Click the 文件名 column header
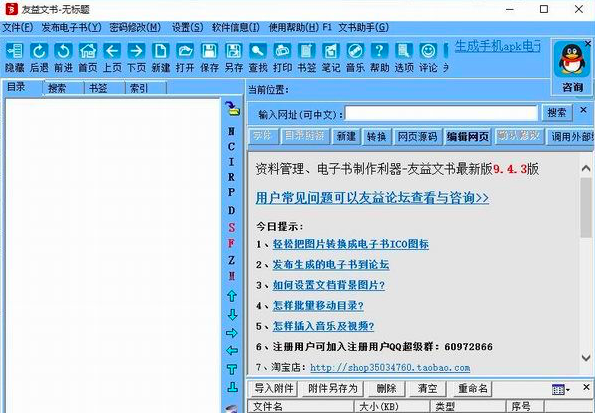Screen dimensions: 595x413 click(x=301, y=406)
